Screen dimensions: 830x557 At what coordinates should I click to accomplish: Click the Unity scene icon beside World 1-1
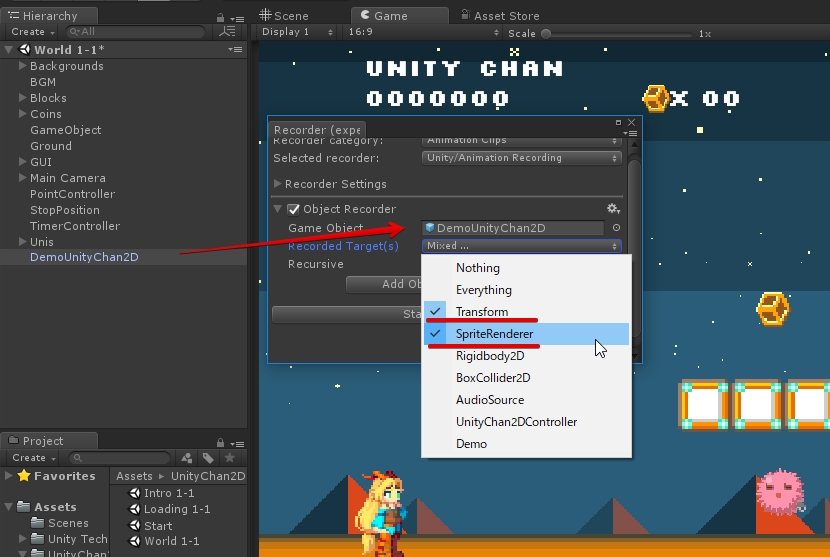tap(25, 50)
